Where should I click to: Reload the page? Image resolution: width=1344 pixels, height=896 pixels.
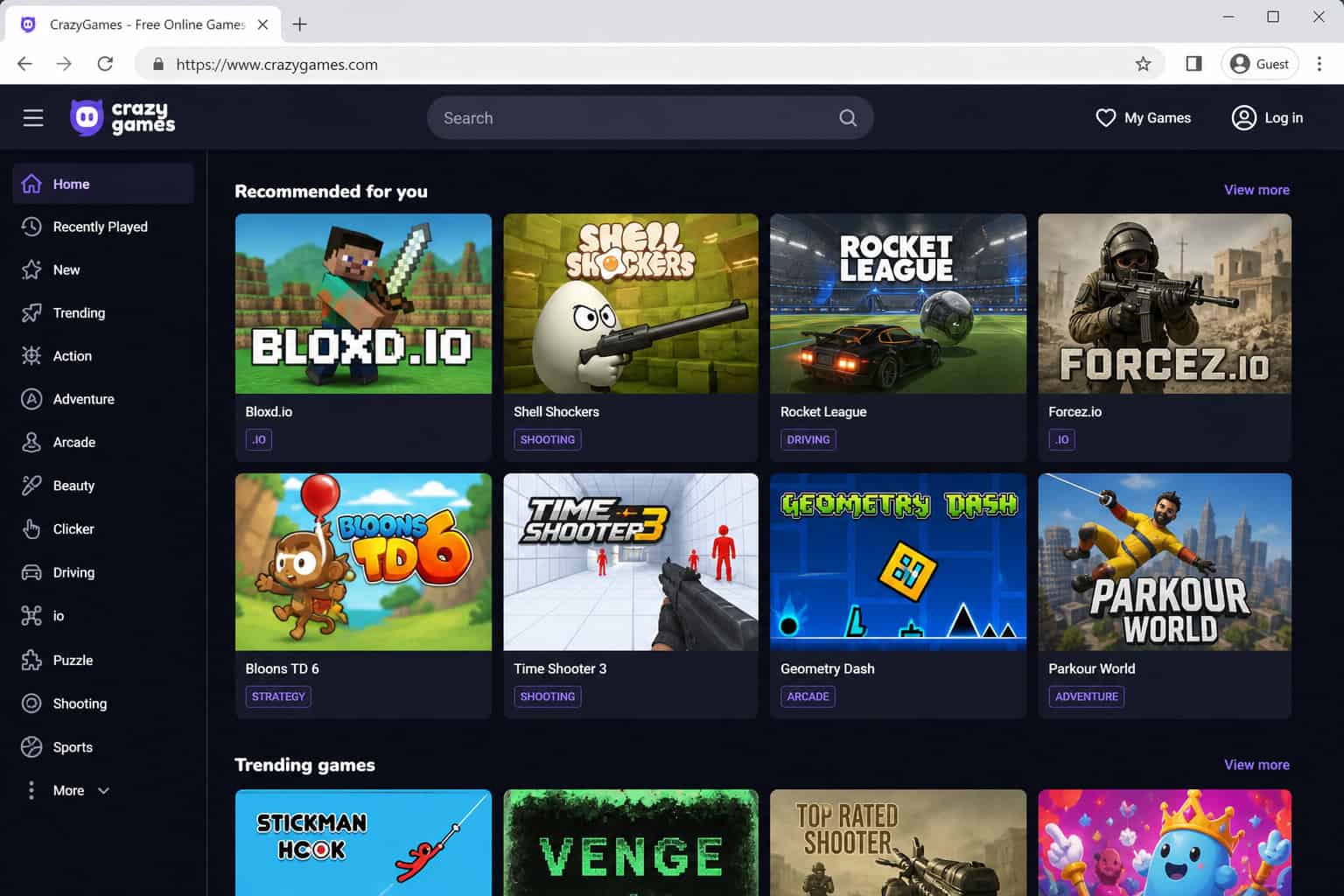click(x=105, y=64)
